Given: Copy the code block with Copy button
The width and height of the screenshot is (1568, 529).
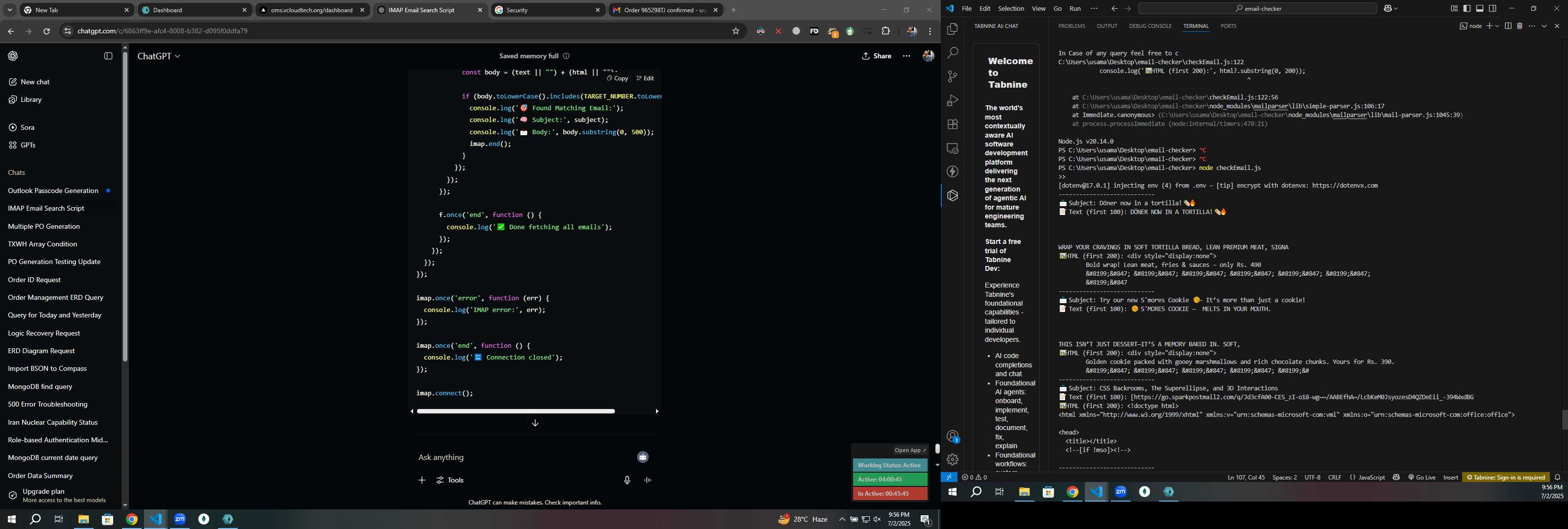Looking at the screenshot, I should (x=617, y=78).
